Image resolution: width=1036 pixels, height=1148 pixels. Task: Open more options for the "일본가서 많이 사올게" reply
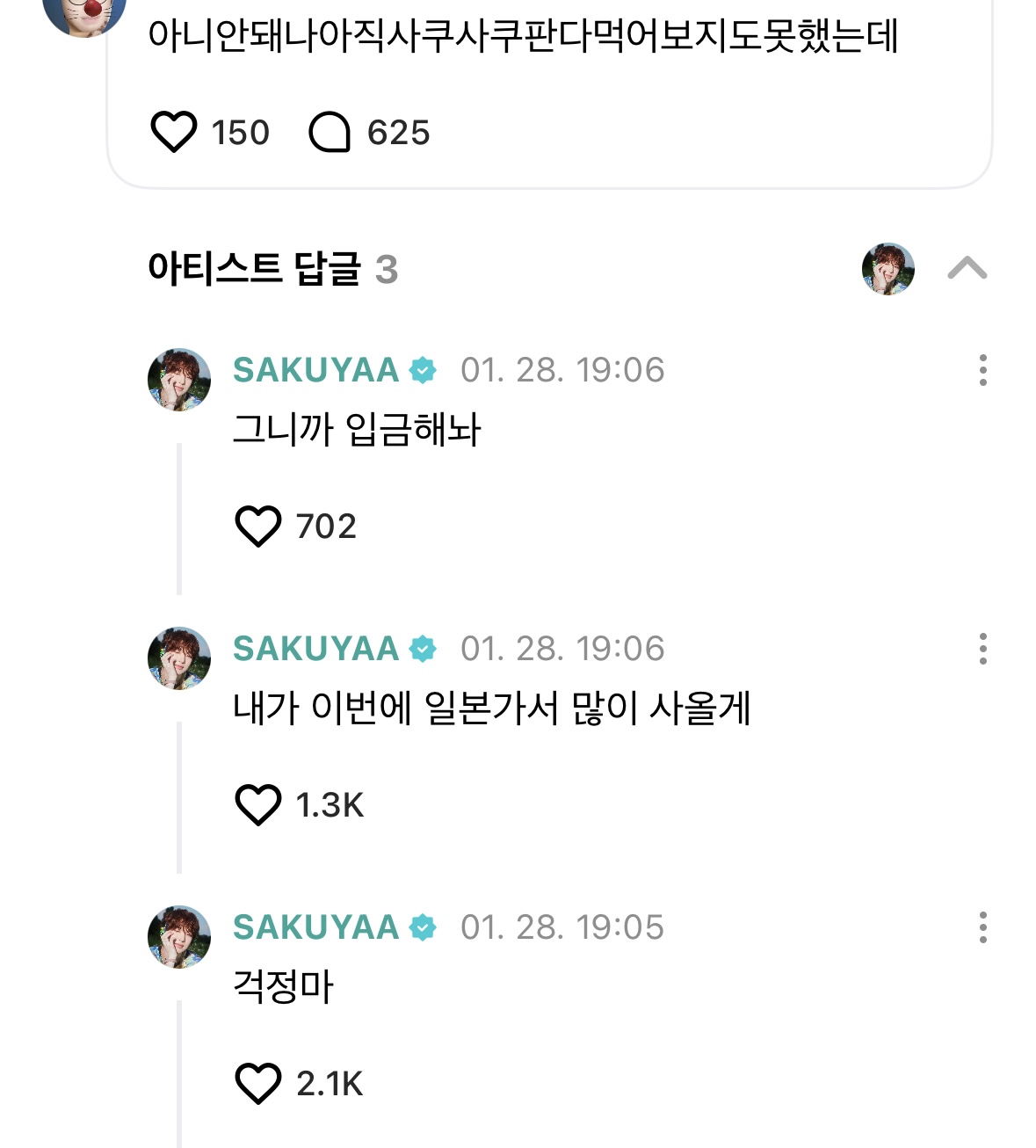(982, 649)
